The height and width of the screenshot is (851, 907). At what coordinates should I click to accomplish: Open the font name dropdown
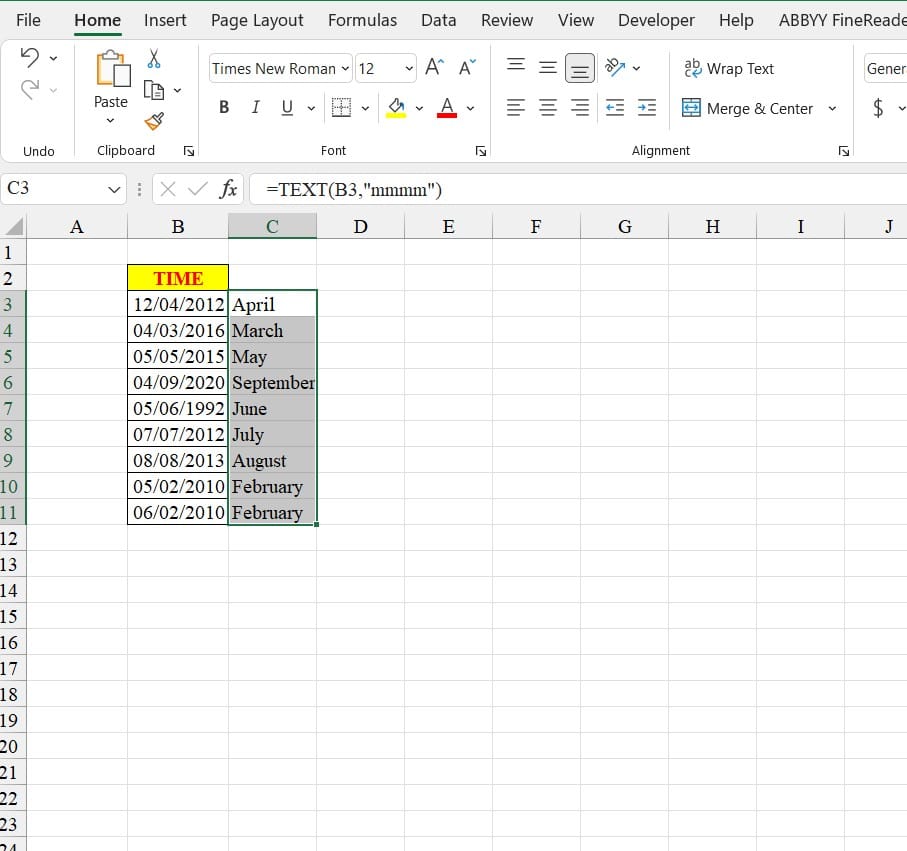click(x=346, y=68)
